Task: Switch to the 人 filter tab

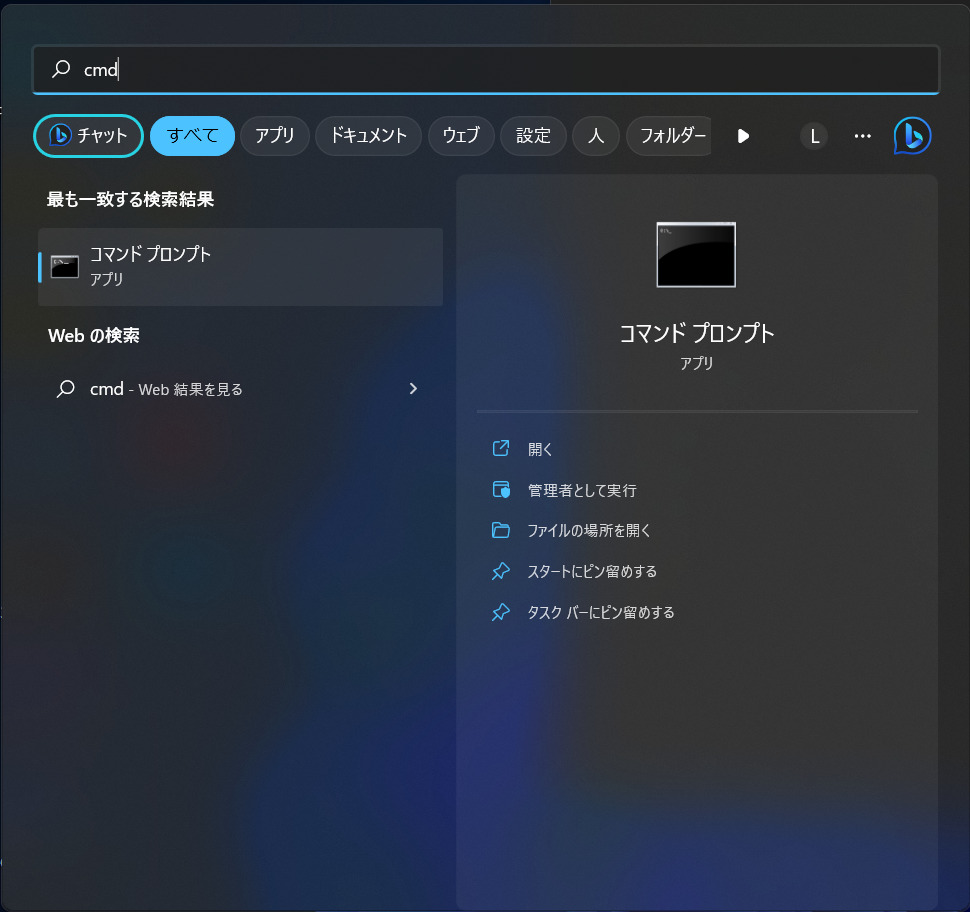Action: click(596, 136)
